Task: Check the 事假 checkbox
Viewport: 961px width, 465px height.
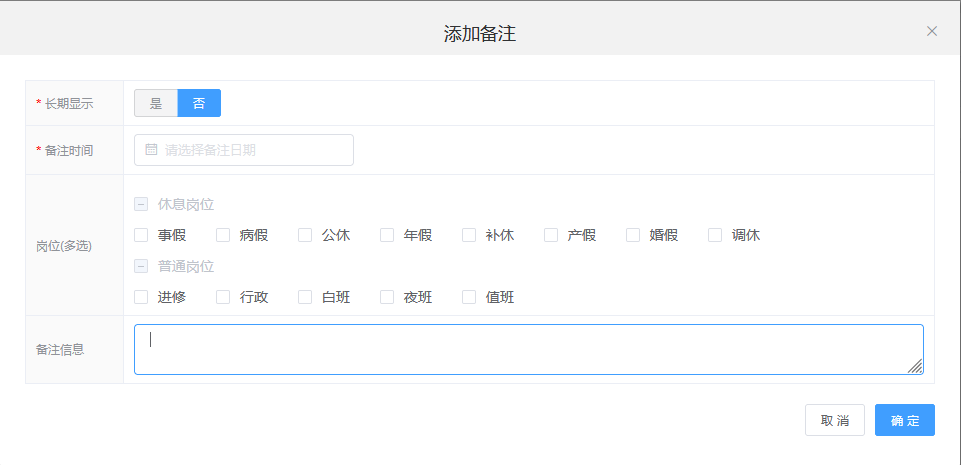Action: click(141, 235)
